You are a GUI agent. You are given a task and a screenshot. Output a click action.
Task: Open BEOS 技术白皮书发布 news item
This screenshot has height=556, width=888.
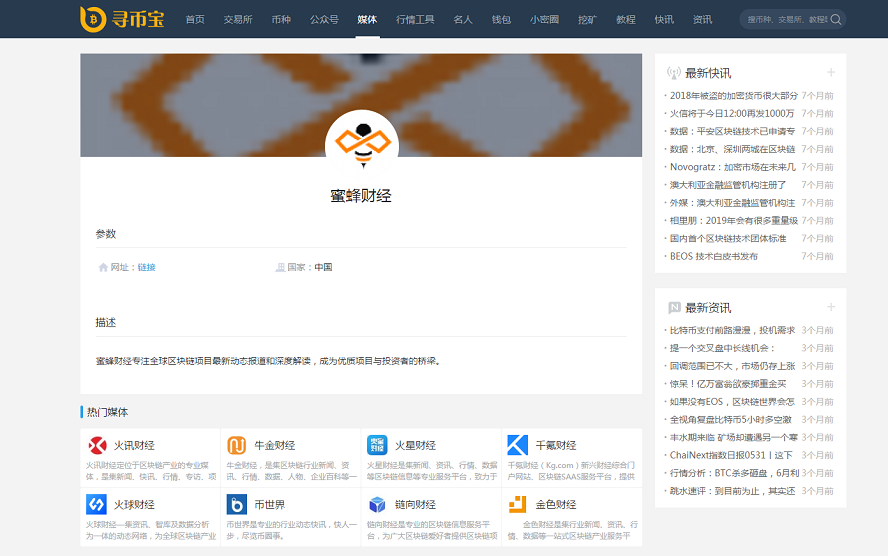pyautogui.click(x=714, y=256)
